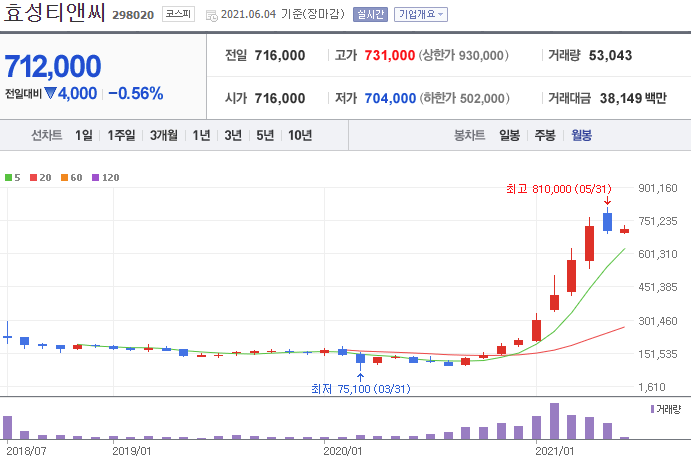Click the green 5 moving-average legend swatch
Screen dimensions: 691x462
pos(8,178)
